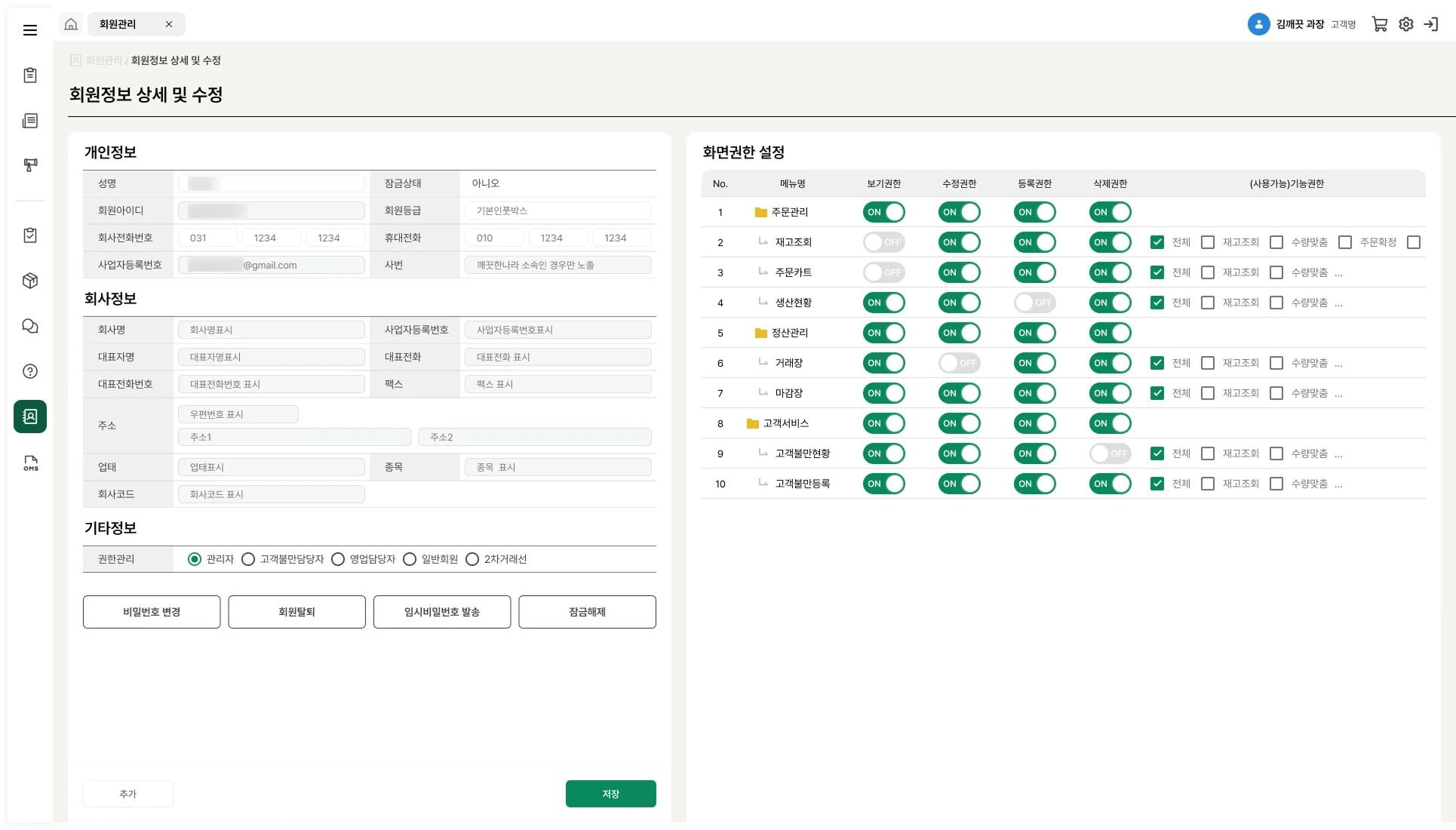Open the clipboard sidebar icon
Screen dimensions: 1456x830
coord(30,75)
